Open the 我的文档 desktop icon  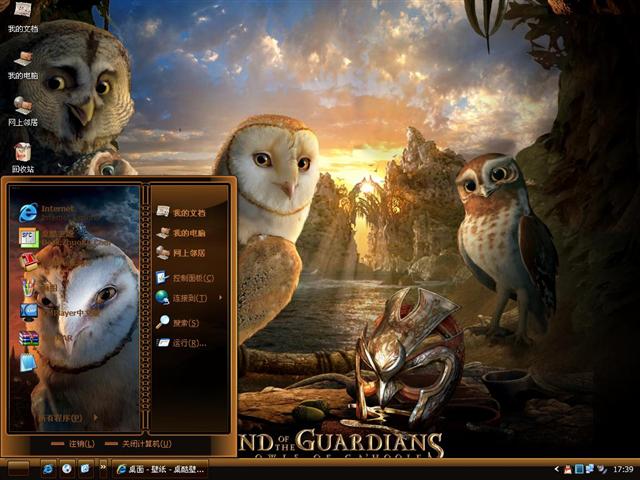pos(23,16)
